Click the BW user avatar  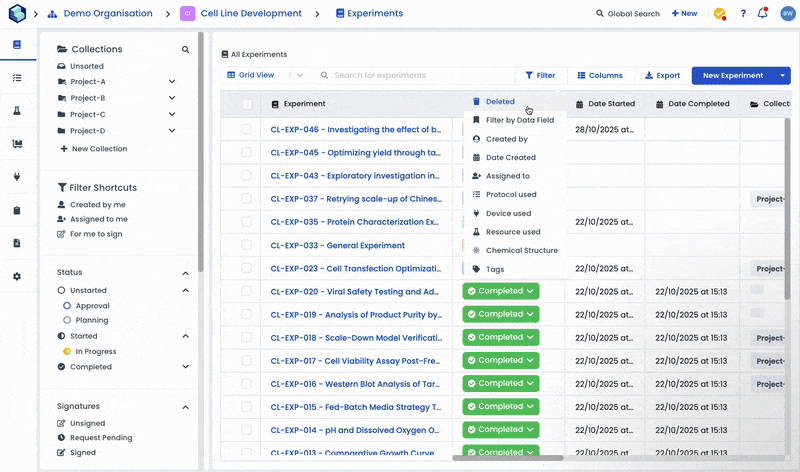[x=787, y=14]
